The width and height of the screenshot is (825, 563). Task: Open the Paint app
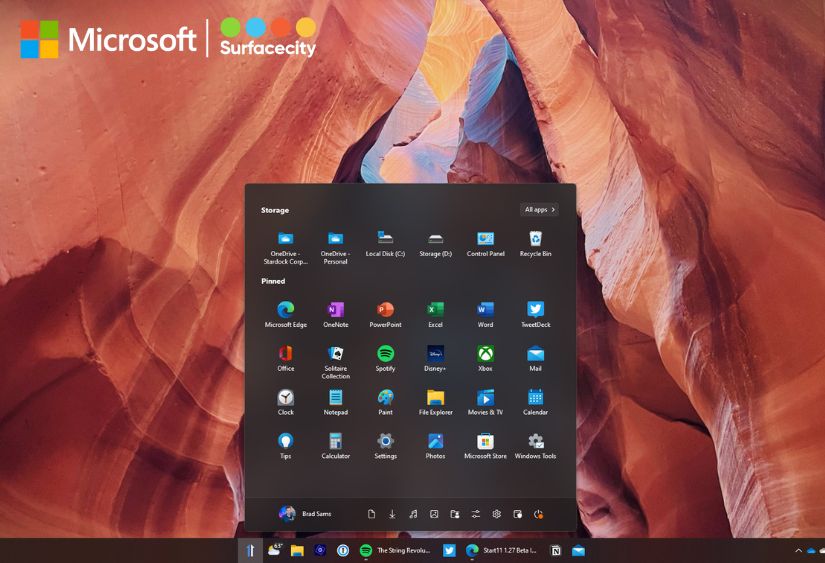pyautogui.click(x=385, y=398)
